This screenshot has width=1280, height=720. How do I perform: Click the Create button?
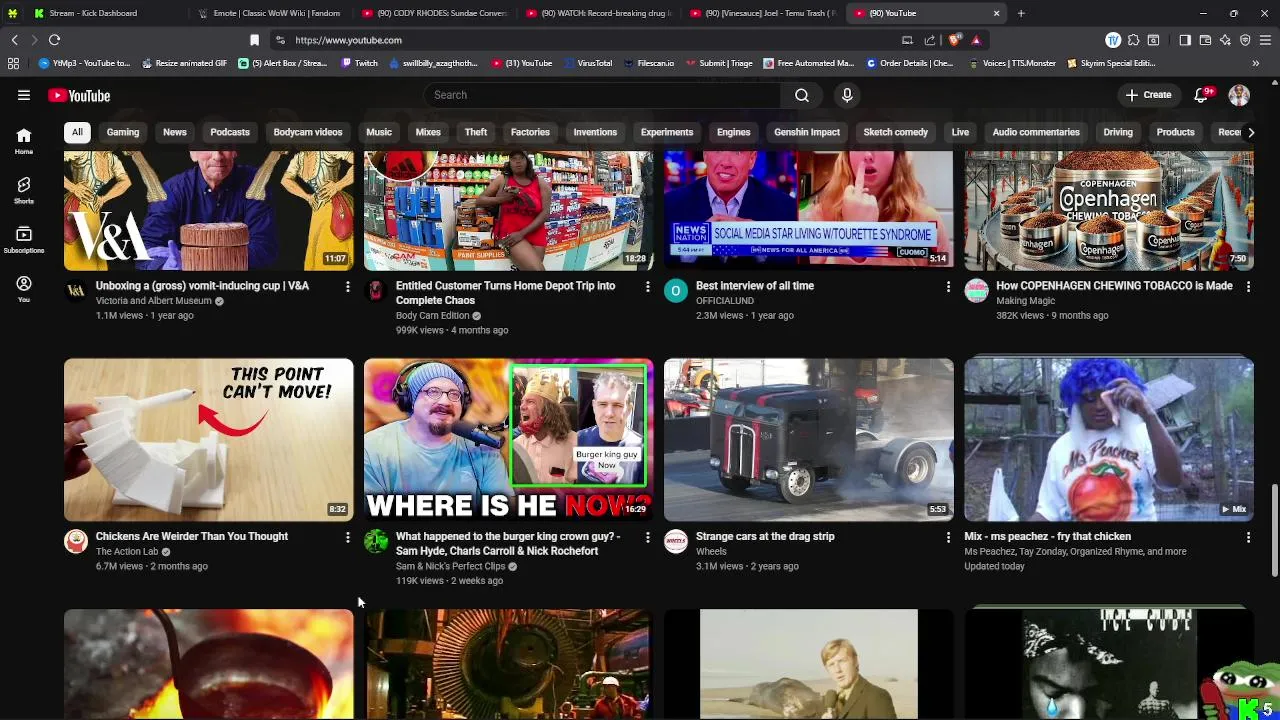tap(1148, 95)
